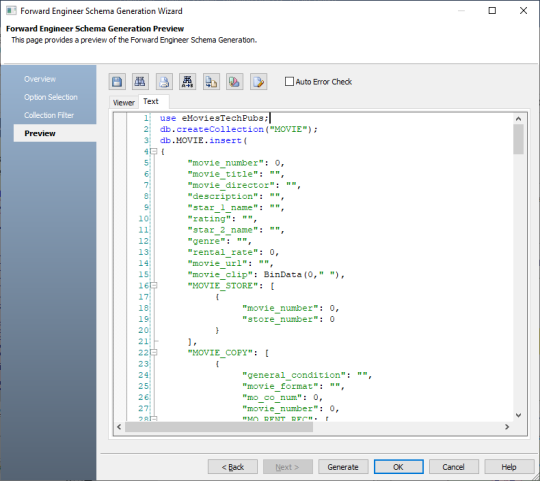Viewport: 540px width, 481px height.
Task: Confirm with the OK button
Action: click(398, 467)
